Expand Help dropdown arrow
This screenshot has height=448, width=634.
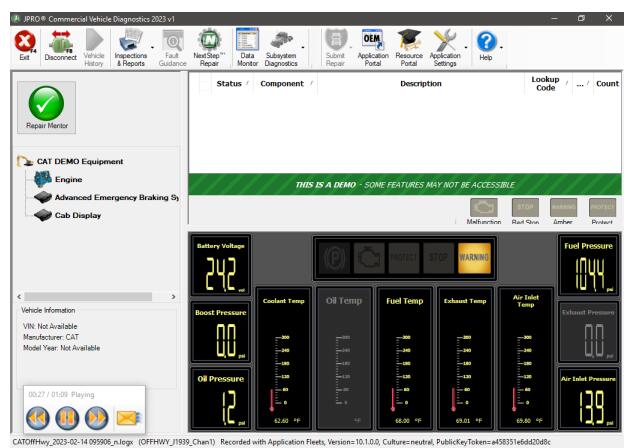tap(501, 48)
